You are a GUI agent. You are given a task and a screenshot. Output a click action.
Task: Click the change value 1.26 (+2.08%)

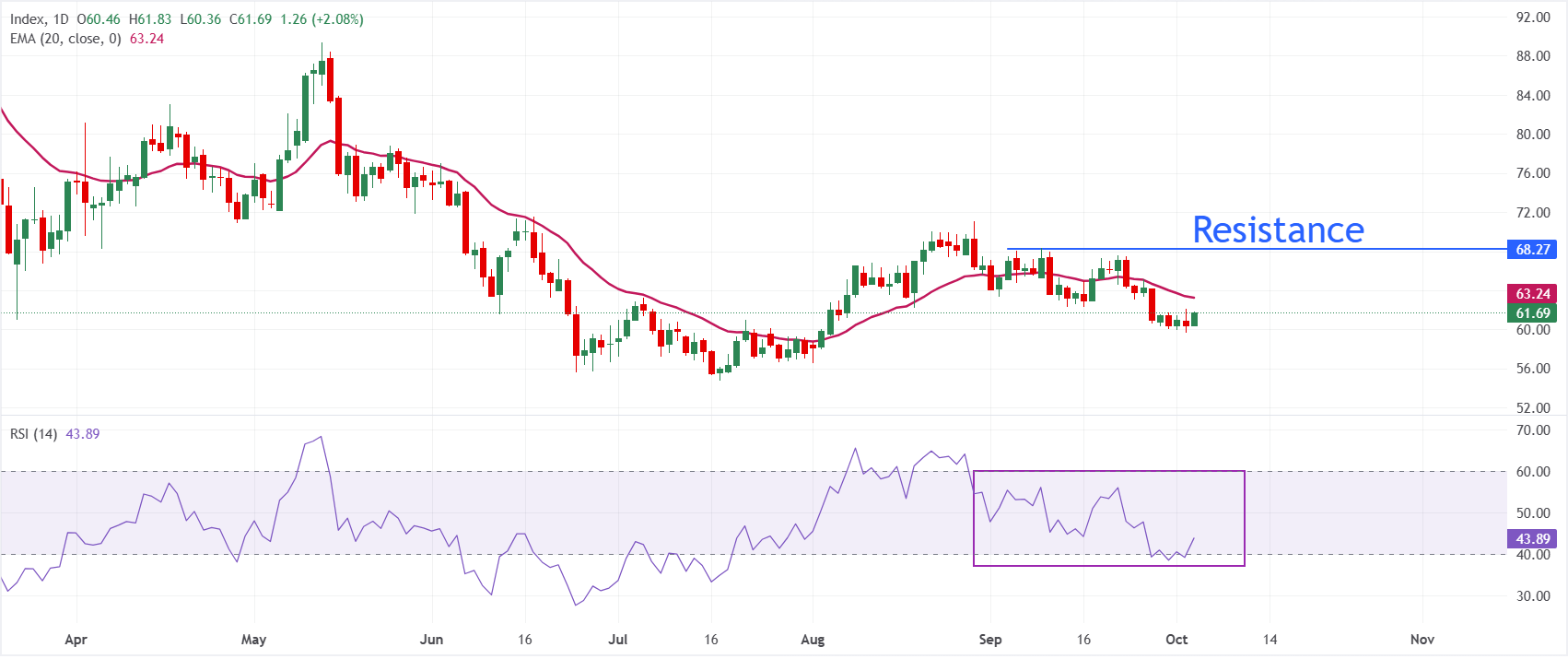click(x=322, y=19)
